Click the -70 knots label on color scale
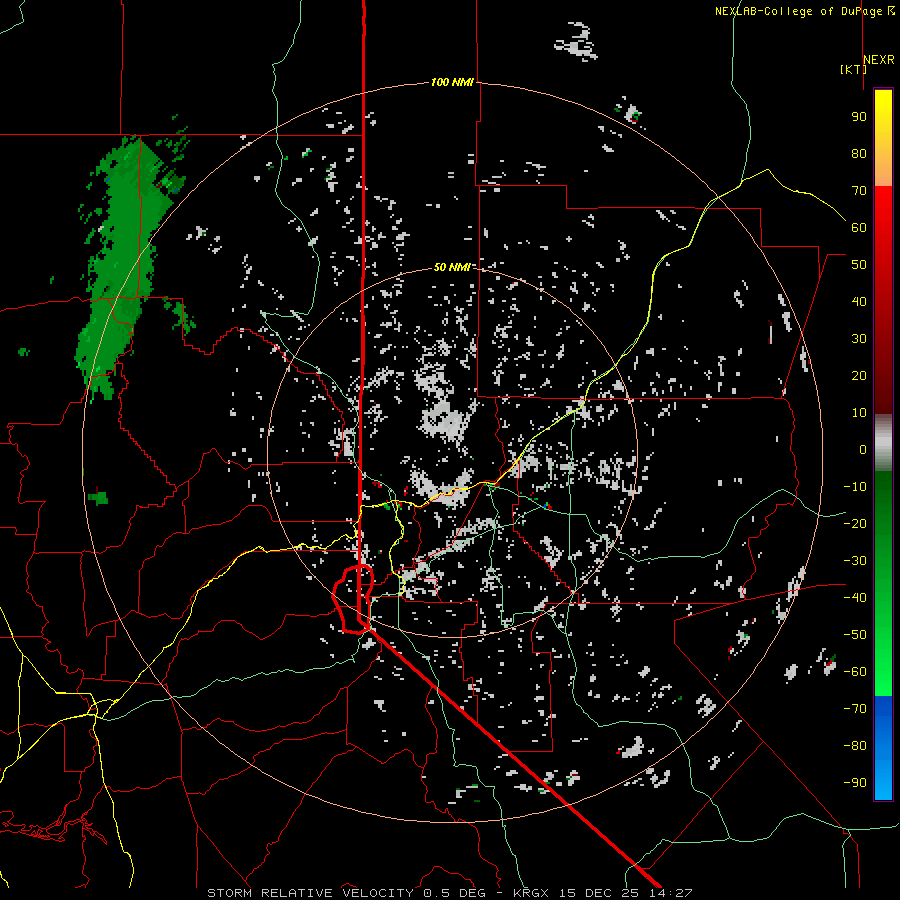 (855, 709)
